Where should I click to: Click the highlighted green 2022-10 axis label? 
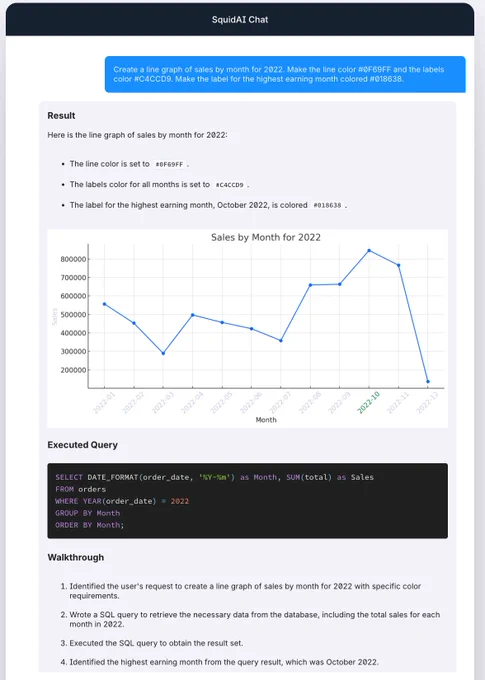[x=368, y=402]
